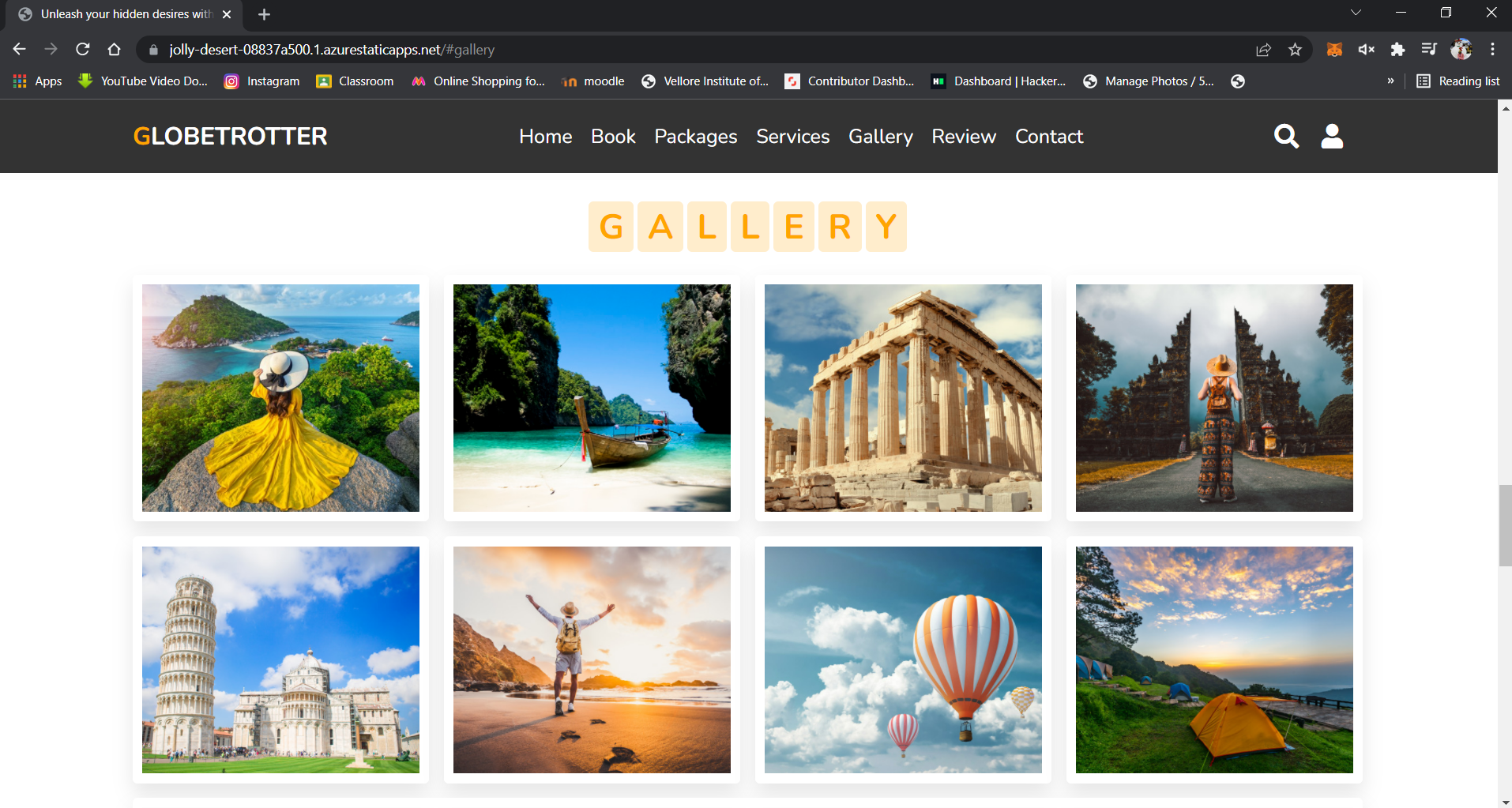The image size is (1512, 808).
Task: Open the browser extensions puzzle icon
Action: pos(1398,49)
